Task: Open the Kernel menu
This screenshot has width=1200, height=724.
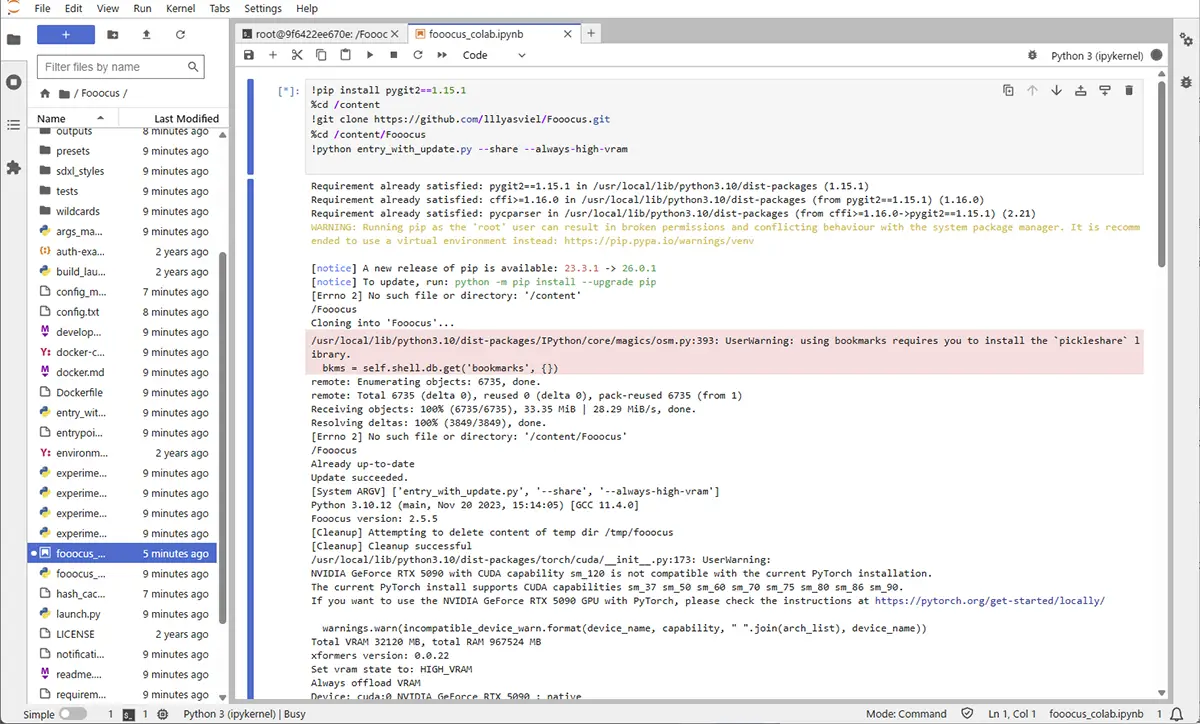Action: coord(181,8)
